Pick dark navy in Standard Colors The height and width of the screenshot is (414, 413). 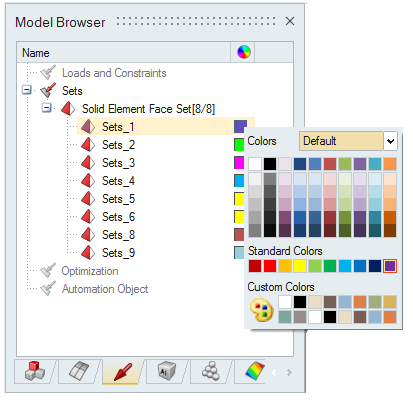375,266
